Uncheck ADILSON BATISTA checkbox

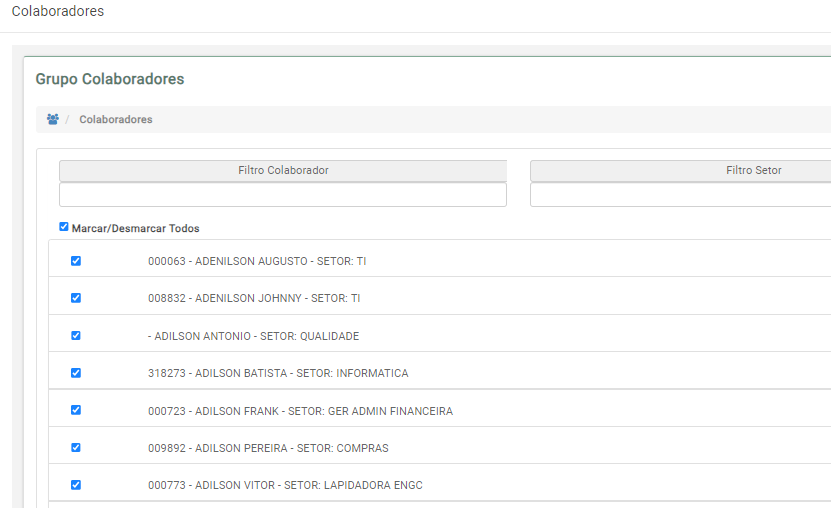tap(76, 373)
